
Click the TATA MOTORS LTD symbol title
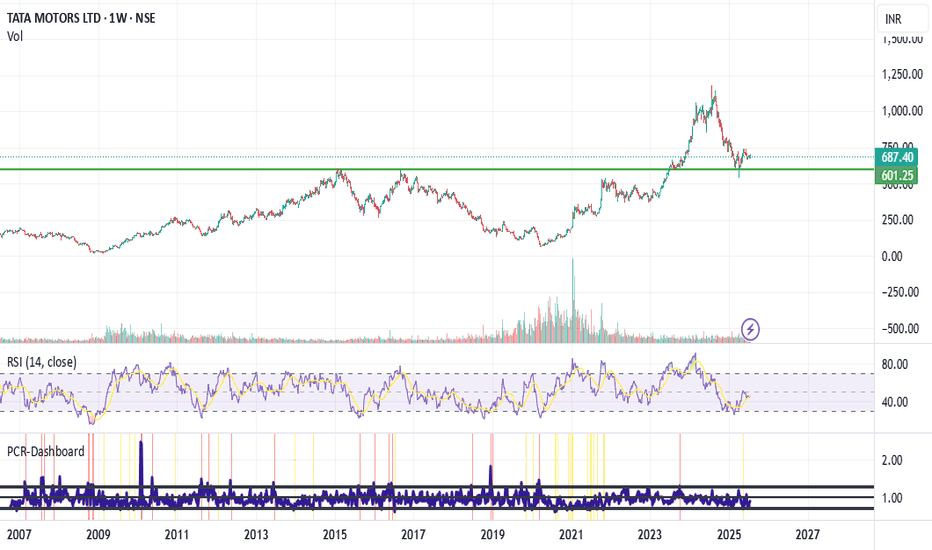pos(81,18)
